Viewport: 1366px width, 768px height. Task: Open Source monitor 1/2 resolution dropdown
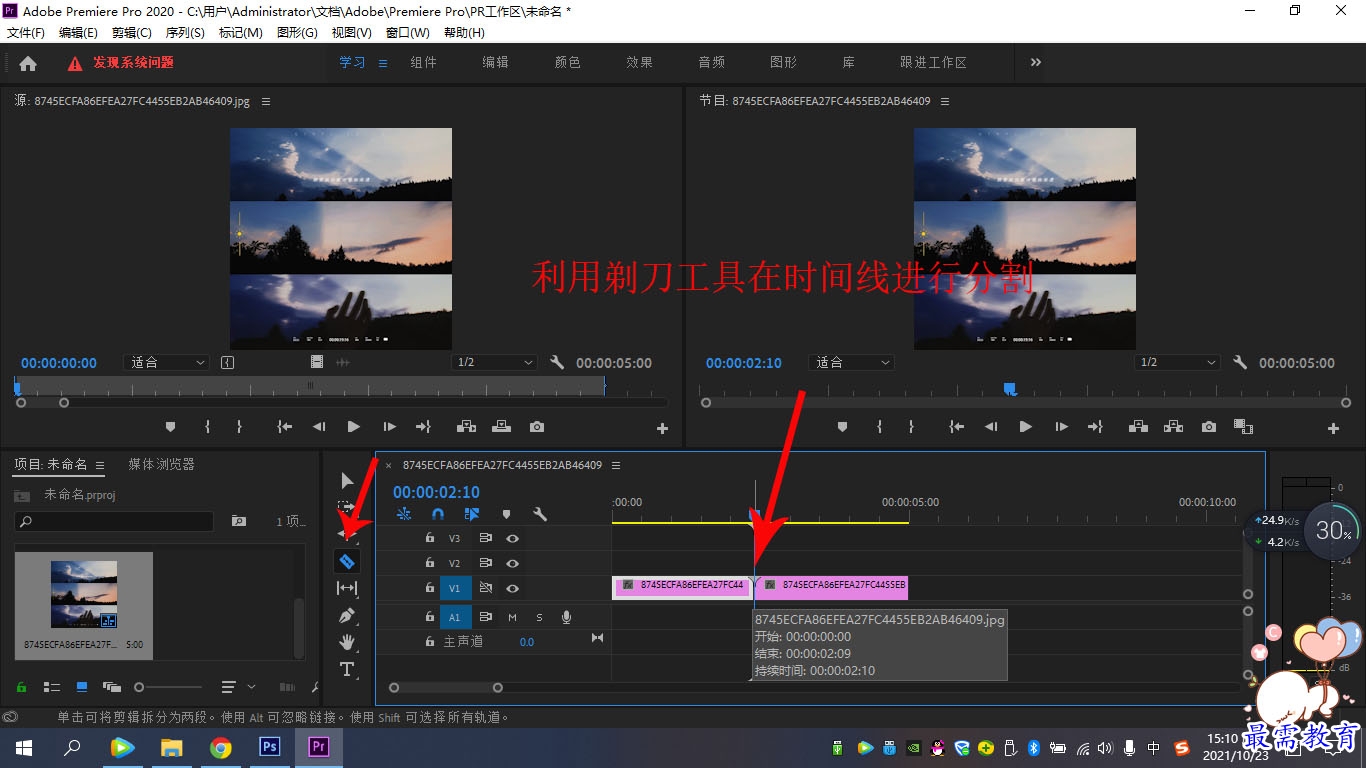pos(494,363)
